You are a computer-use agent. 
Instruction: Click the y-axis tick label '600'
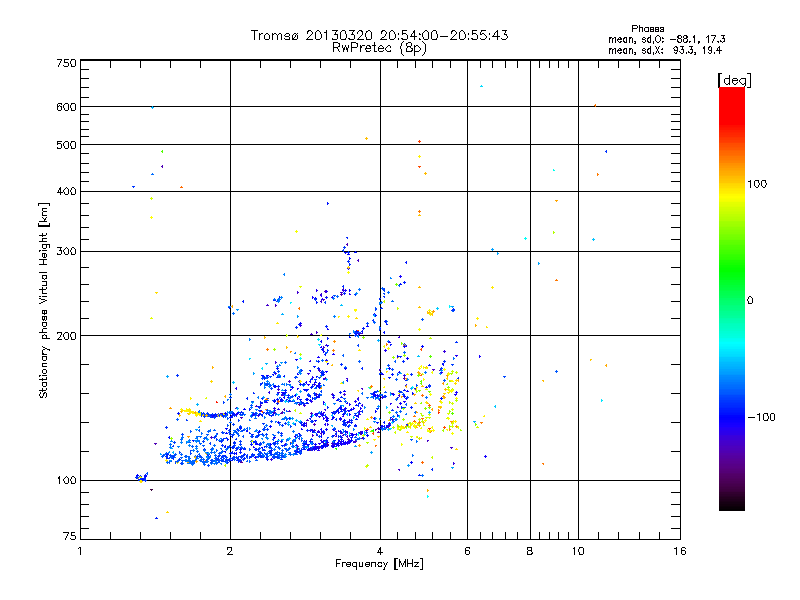pyautogui.click(x=66, y=107)
